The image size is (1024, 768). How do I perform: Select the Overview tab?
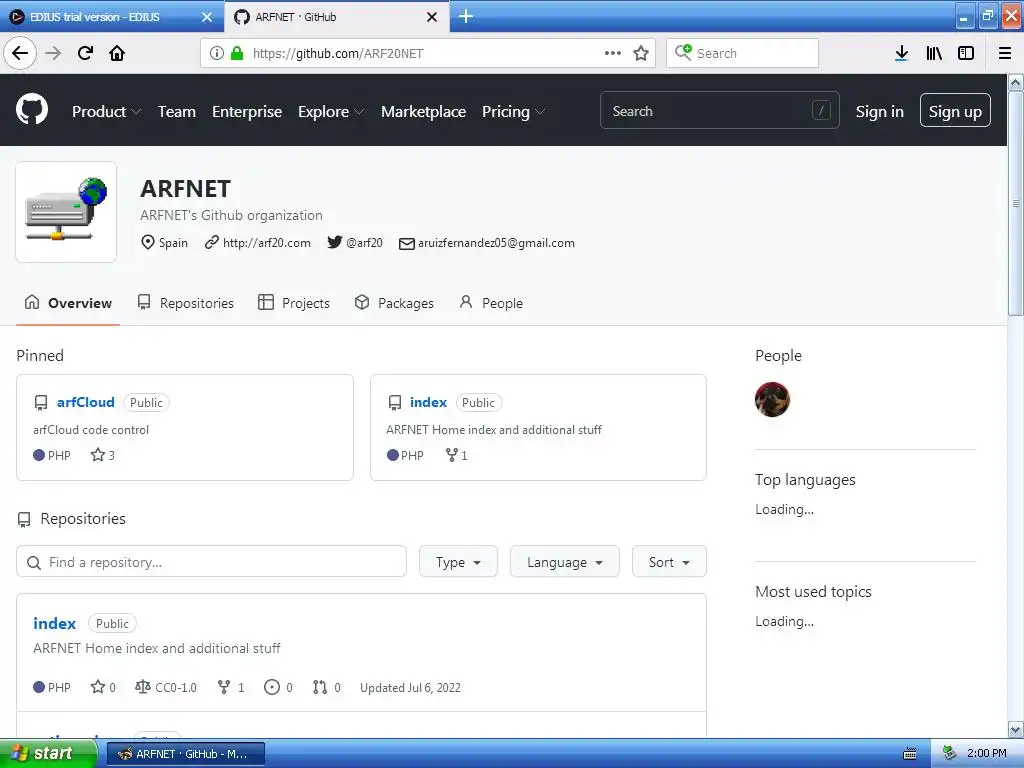point(68,303)
